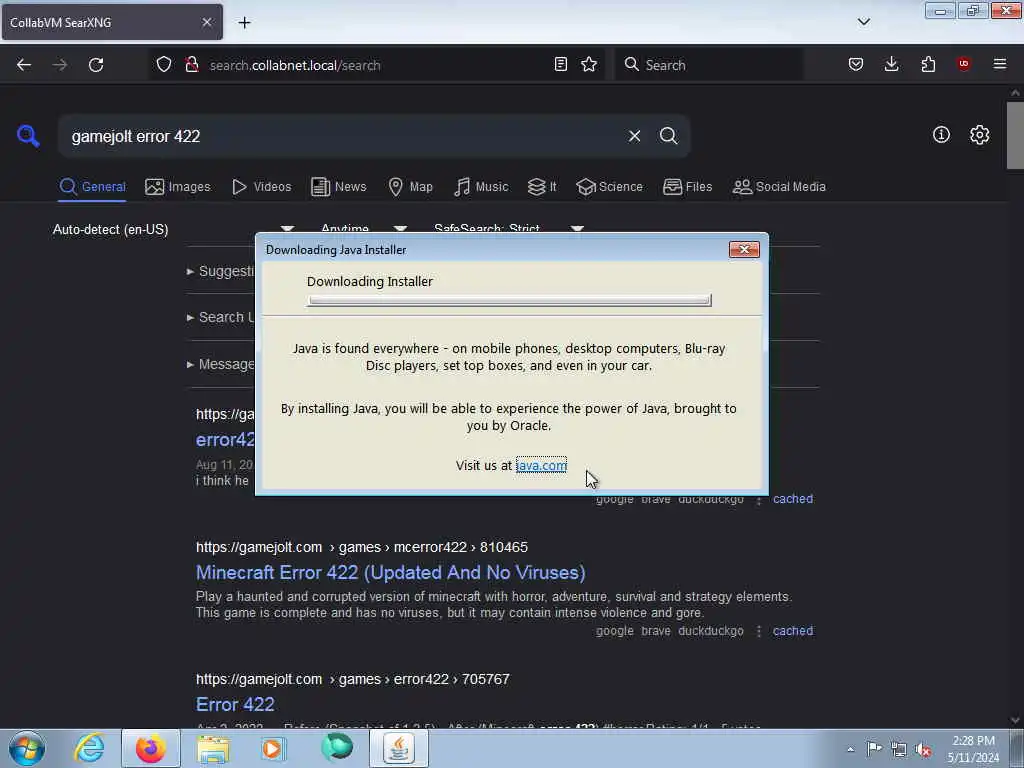Open the SearXNG about info icon

[941, 135]
